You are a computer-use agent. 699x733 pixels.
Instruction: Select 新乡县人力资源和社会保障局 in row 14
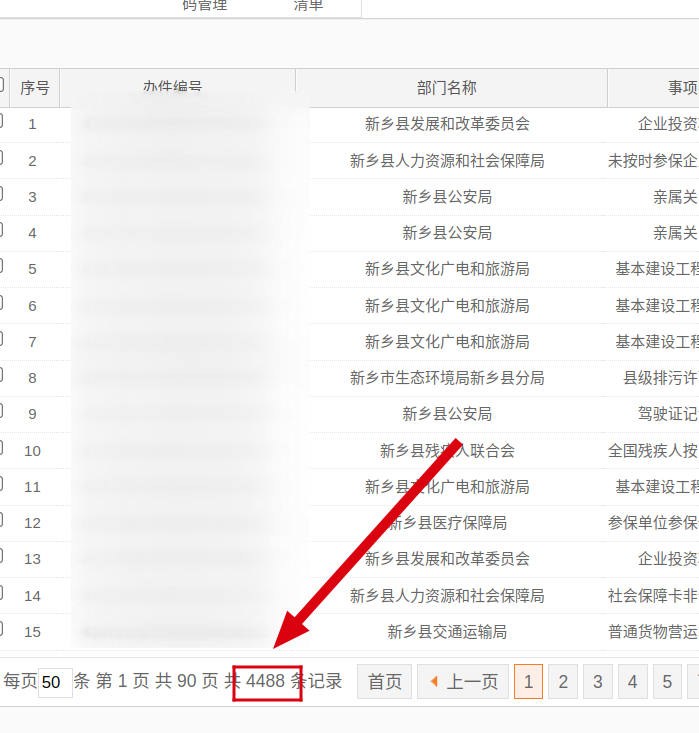click(447, 596)
